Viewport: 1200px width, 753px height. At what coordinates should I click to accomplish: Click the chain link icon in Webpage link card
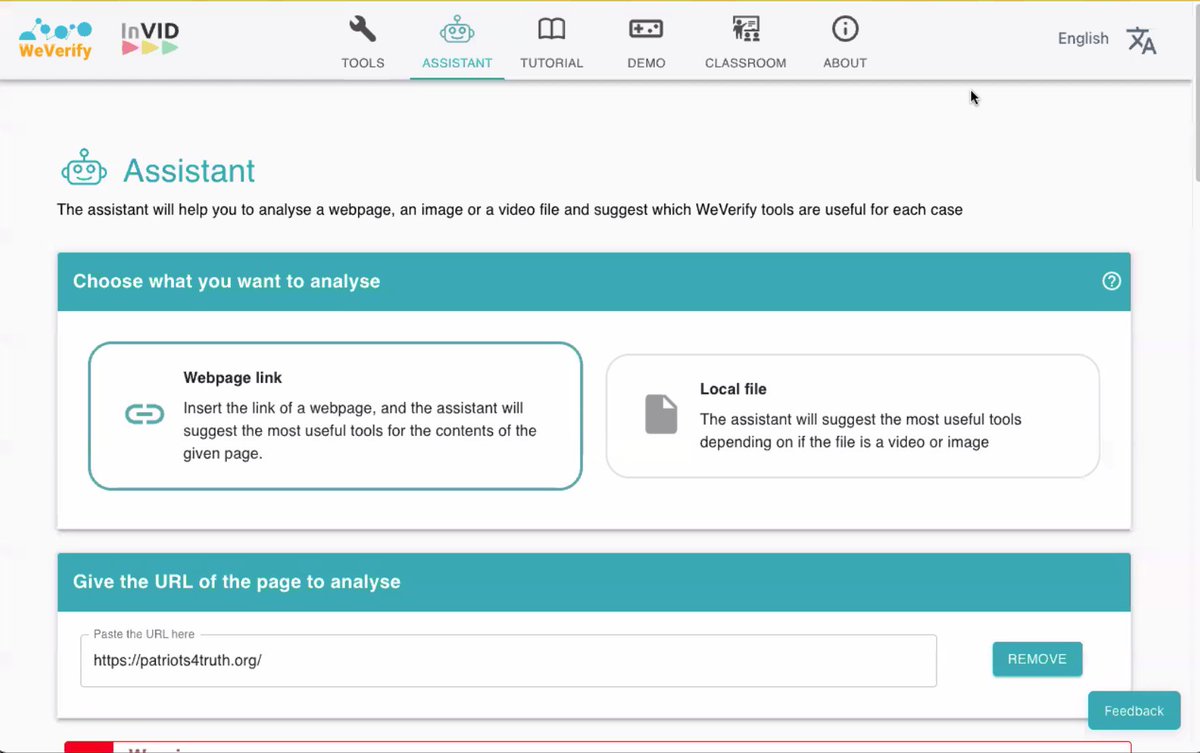[x=145, y=415]
